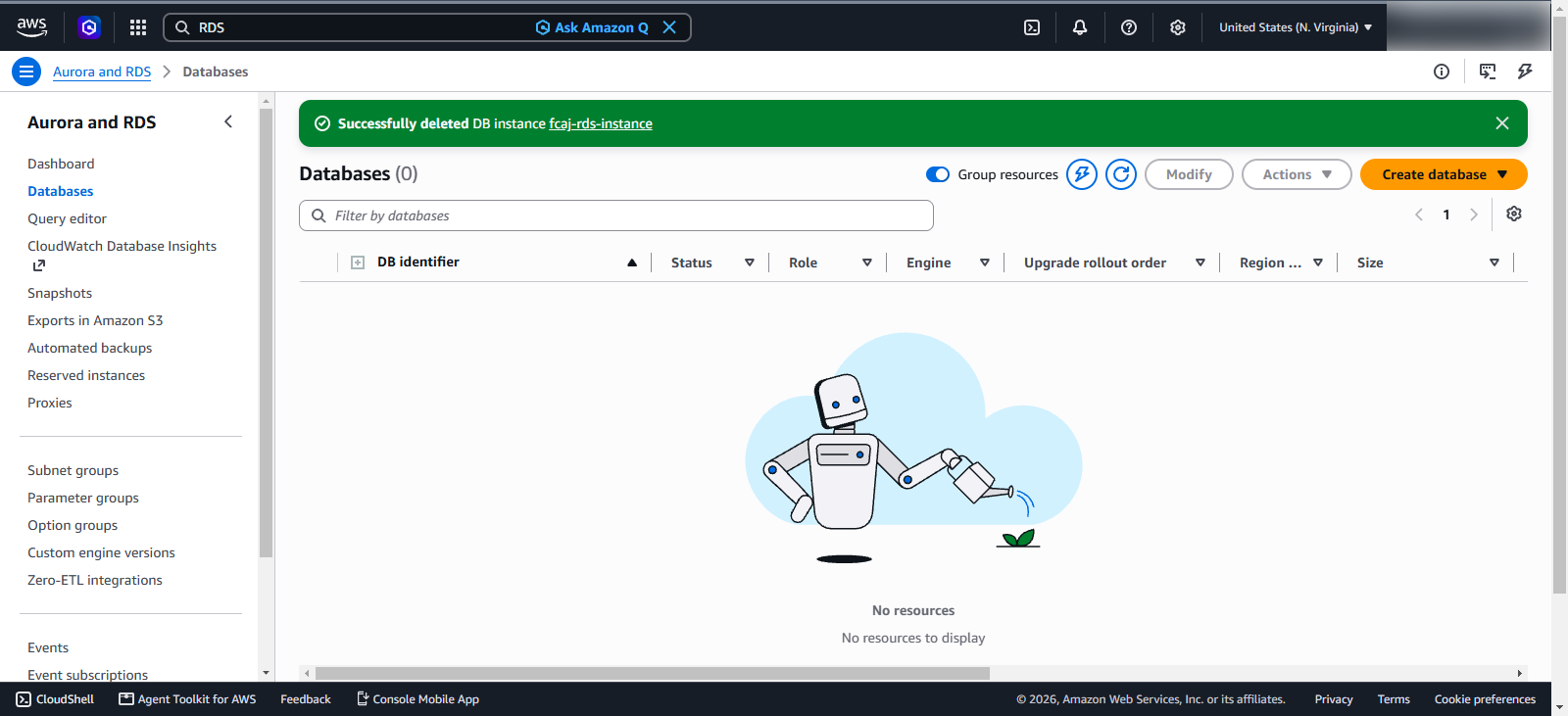Dismiss the successfully deleted banner
This screenshot has width=1568, height=716.
point(1502,123)
